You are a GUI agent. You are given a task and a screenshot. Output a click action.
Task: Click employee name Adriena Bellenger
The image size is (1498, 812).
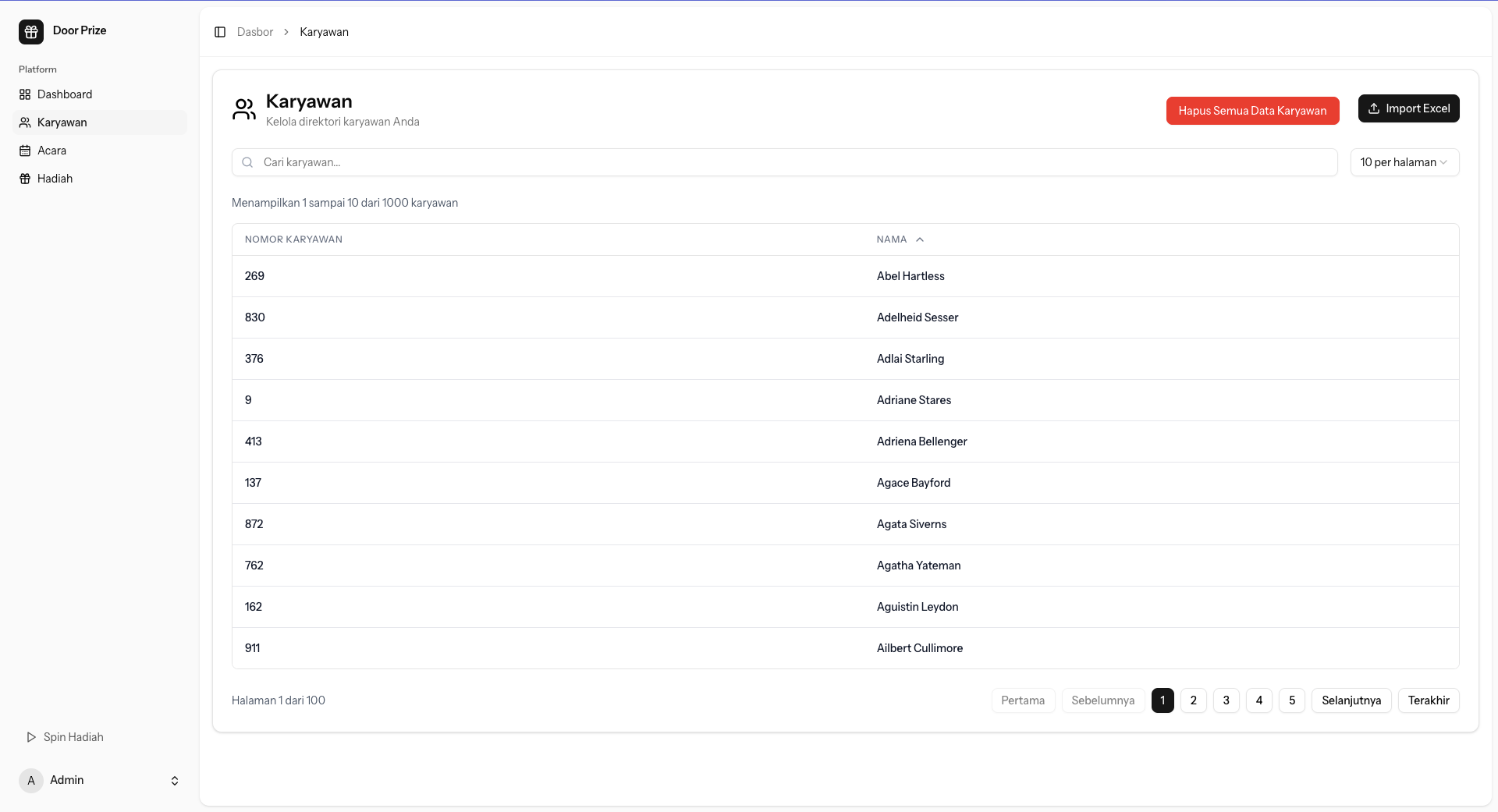tap(921, 441)
